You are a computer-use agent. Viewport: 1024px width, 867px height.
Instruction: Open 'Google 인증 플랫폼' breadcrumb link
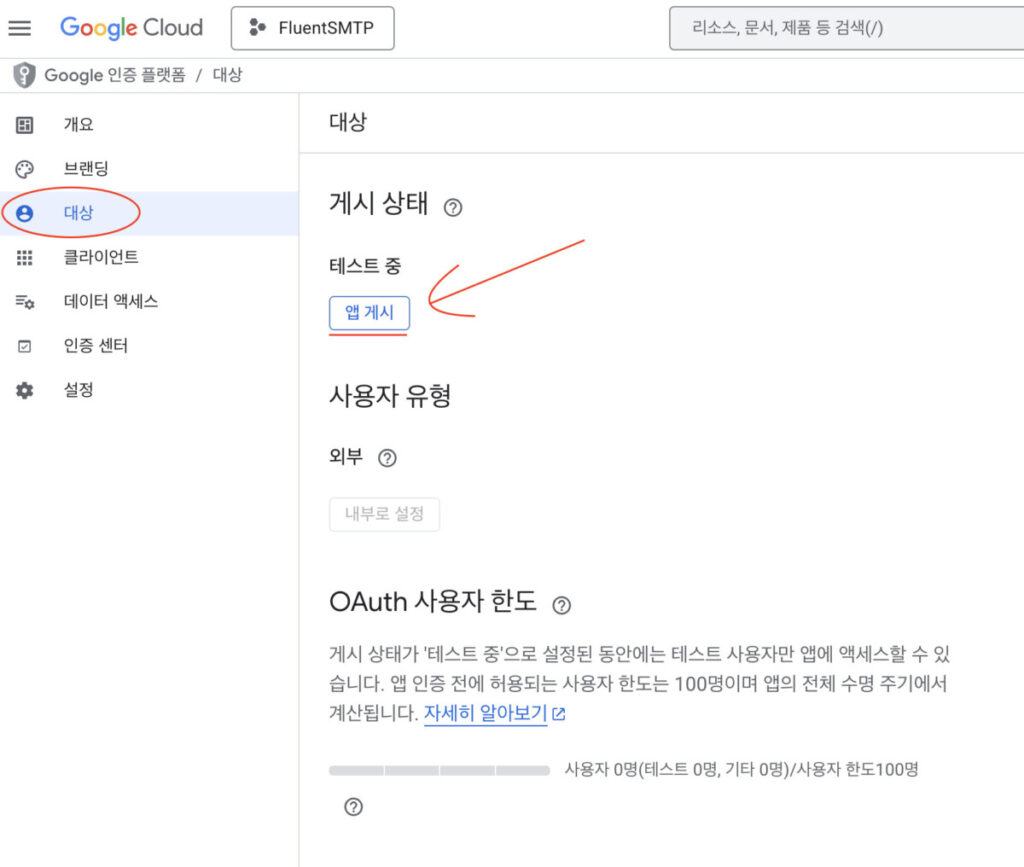pos(115,75)
